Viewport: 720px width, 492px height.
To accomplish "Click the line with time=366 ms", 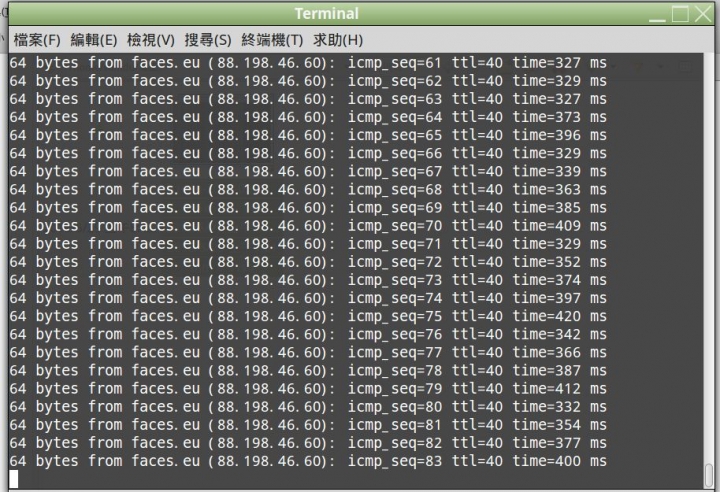I will click(308, 352).
